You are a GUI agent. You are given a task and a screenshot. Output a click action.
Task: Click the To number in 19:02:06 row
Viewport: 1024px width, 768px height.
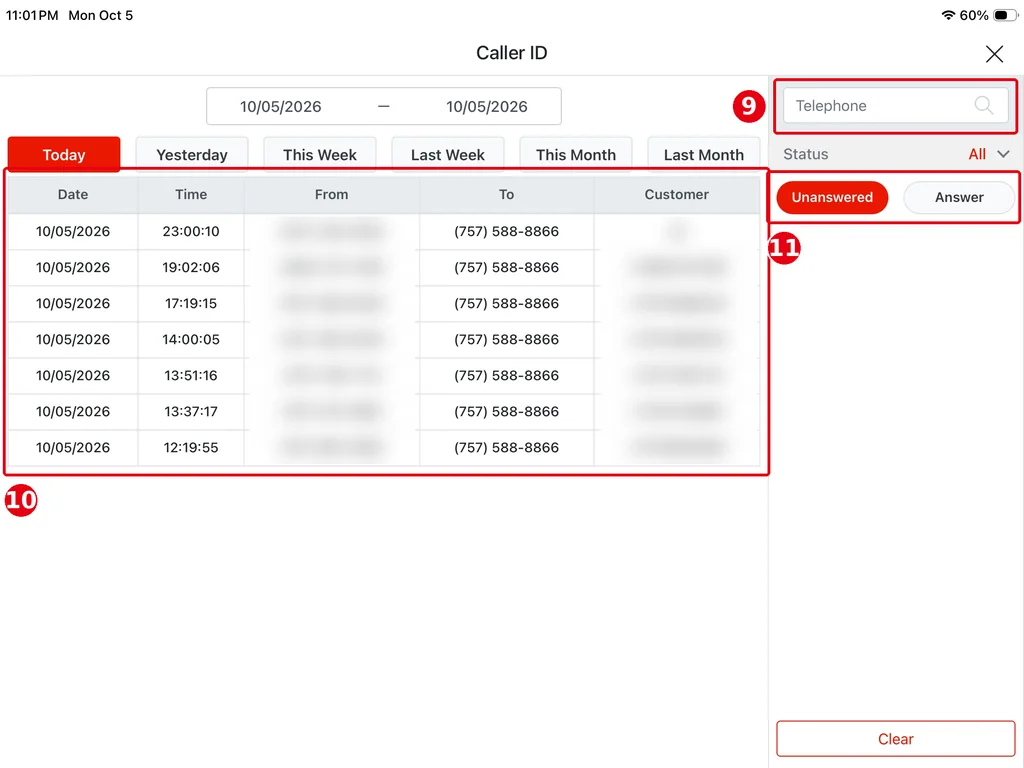(x=506, y=267)
